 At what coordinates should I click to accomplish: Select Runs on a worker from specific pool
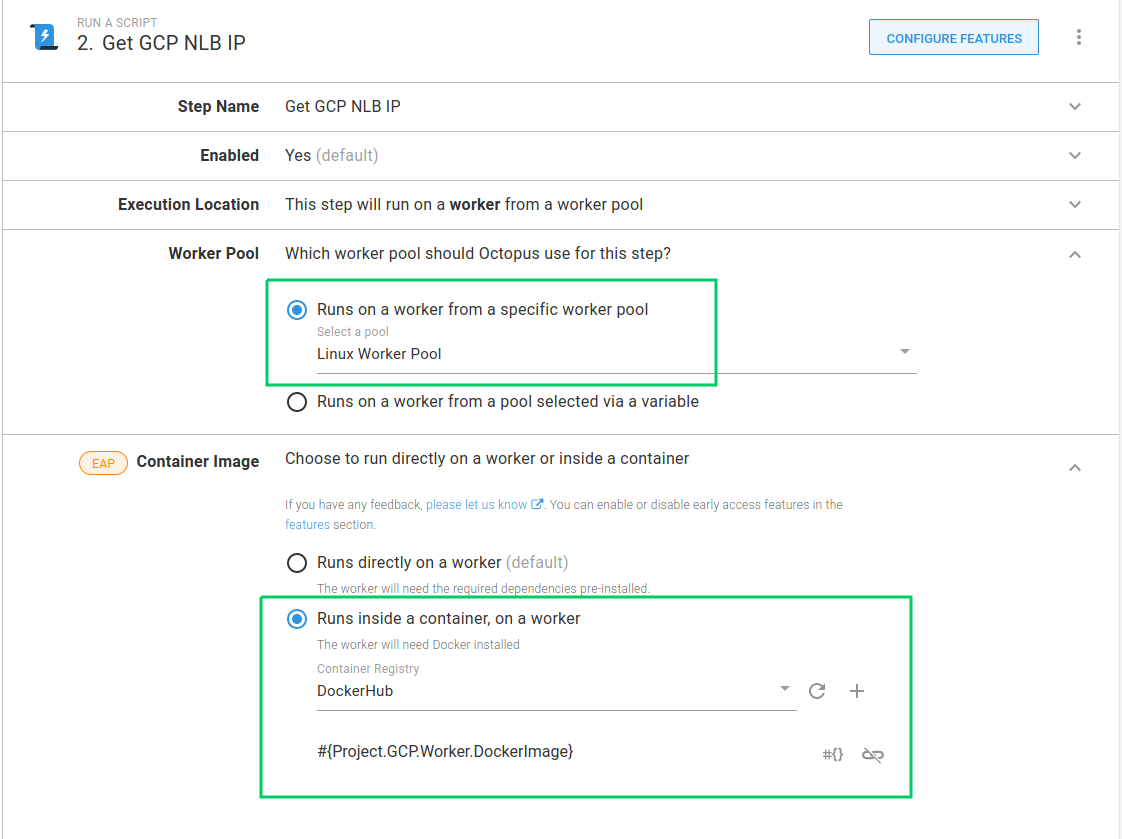pyautogui.click(x=297, y=310)
